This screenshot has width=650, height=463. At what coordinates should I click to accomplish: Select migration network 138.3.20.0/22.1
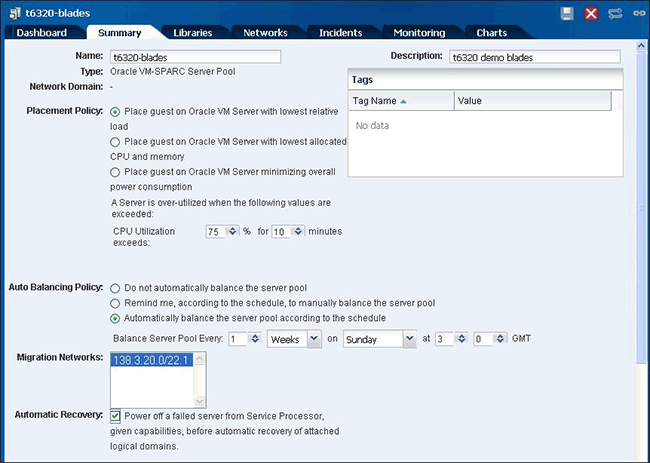pos(152,360)
